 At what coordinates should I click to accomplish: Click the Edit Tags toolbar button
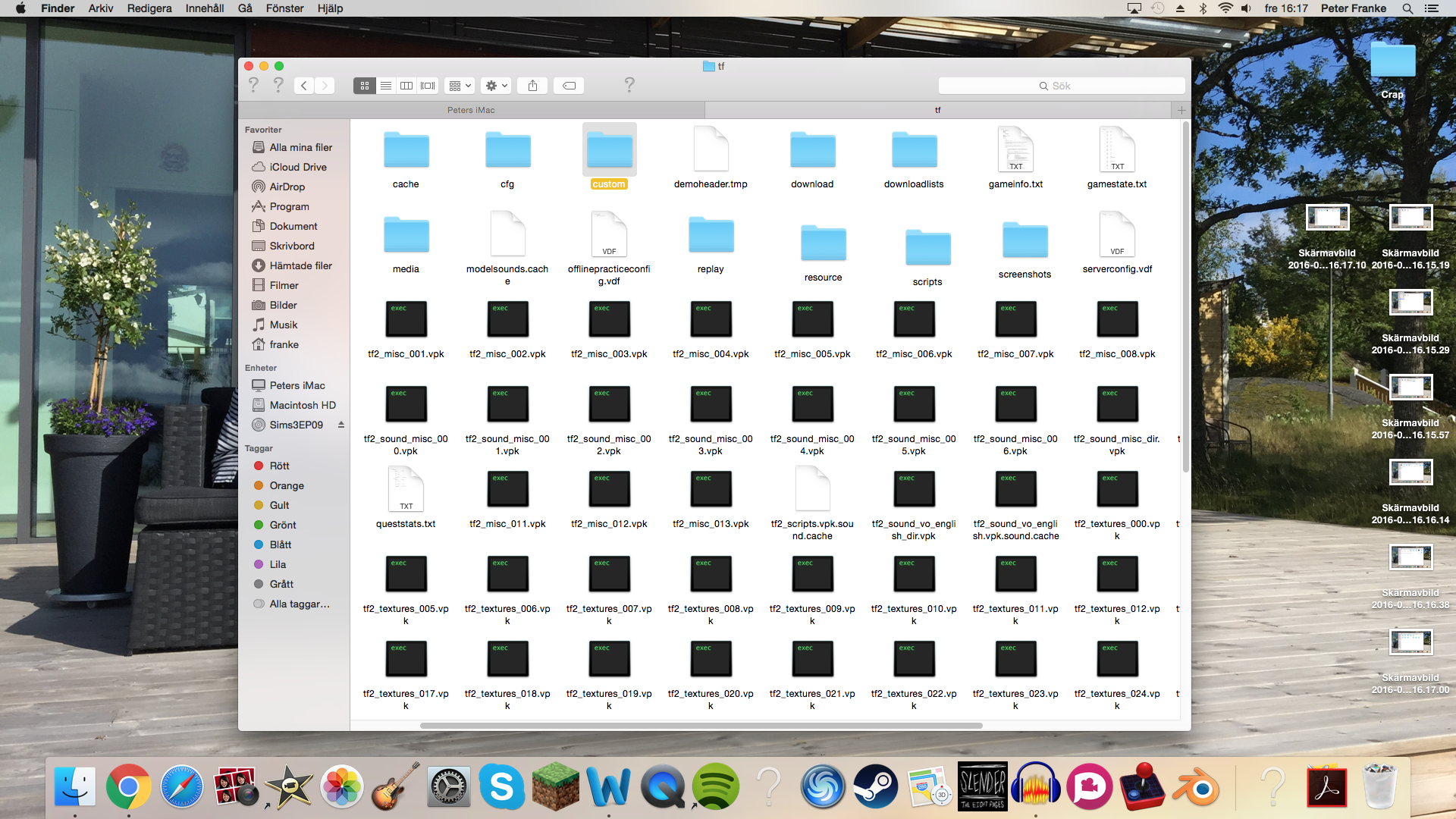click(x=569, y=86)
